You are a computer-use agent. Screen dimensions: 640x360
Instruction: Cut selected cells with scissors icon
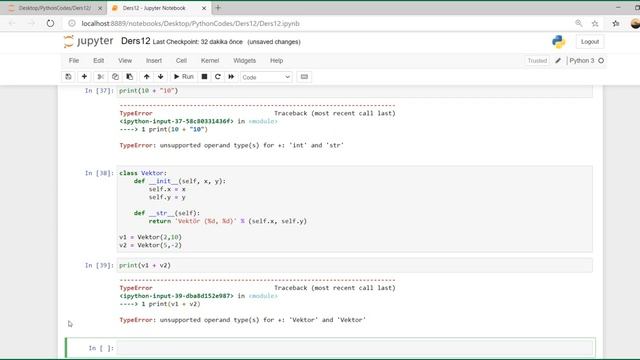100,77
